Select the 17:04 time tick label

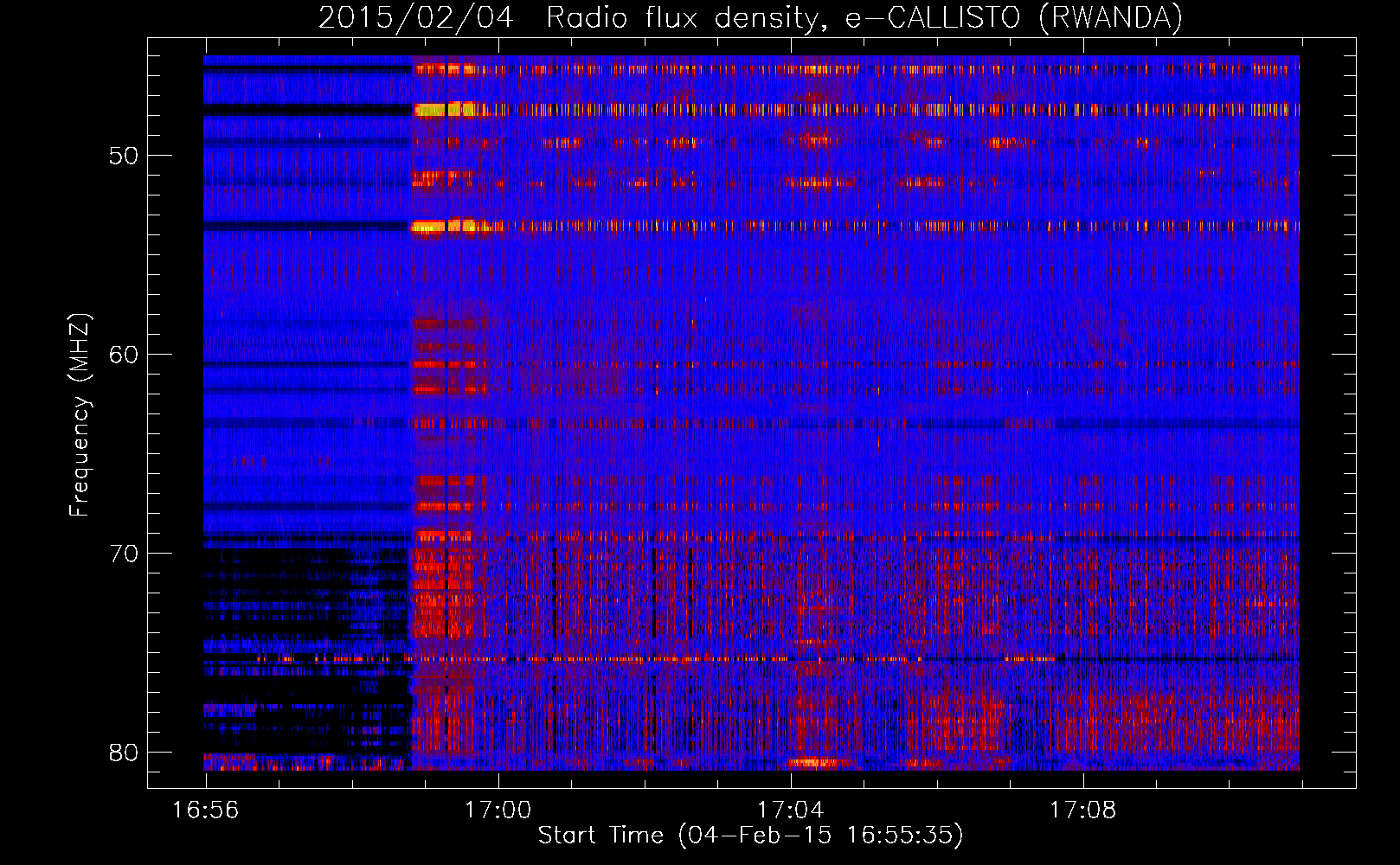tap(791, 811)
